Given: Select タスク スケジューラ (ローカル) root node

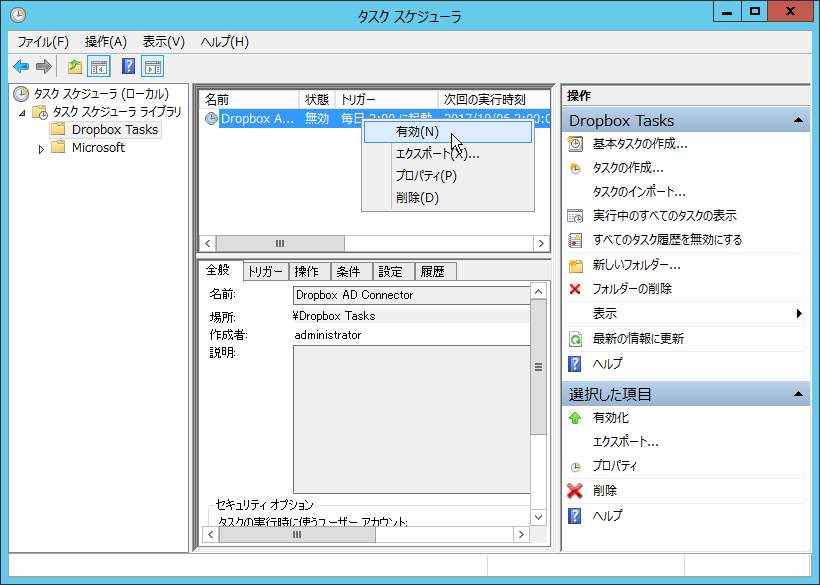Looking at the screenshot, I should (x=101, y=94).
